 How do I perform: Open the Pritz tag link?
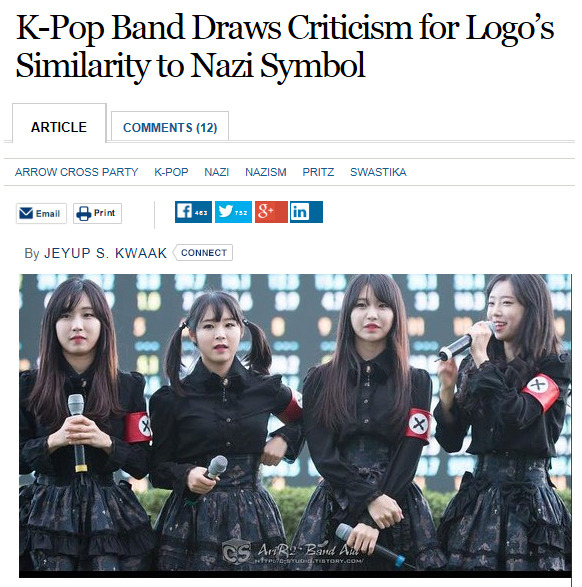318,172
